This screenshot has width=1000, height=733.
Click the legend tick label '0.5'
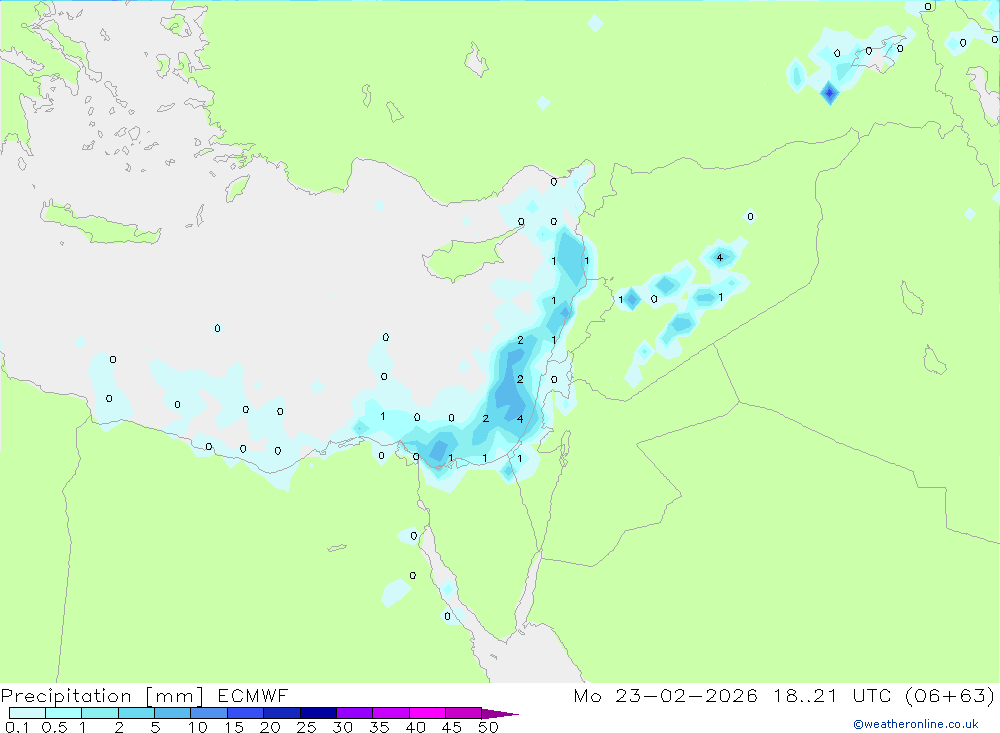pos(54,727)
